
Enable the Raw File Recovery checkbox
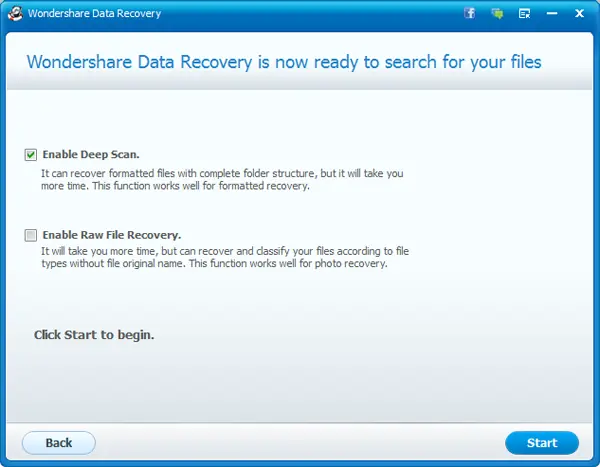pos(31,235)
